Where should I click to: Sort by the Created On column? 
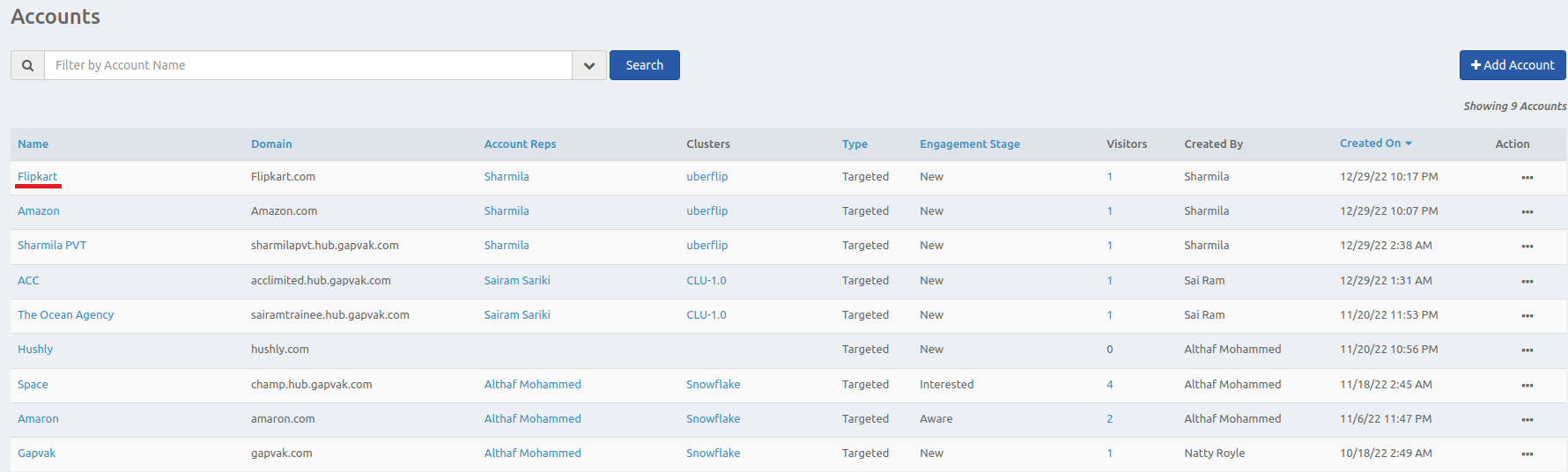click(x=1375, y=144)
